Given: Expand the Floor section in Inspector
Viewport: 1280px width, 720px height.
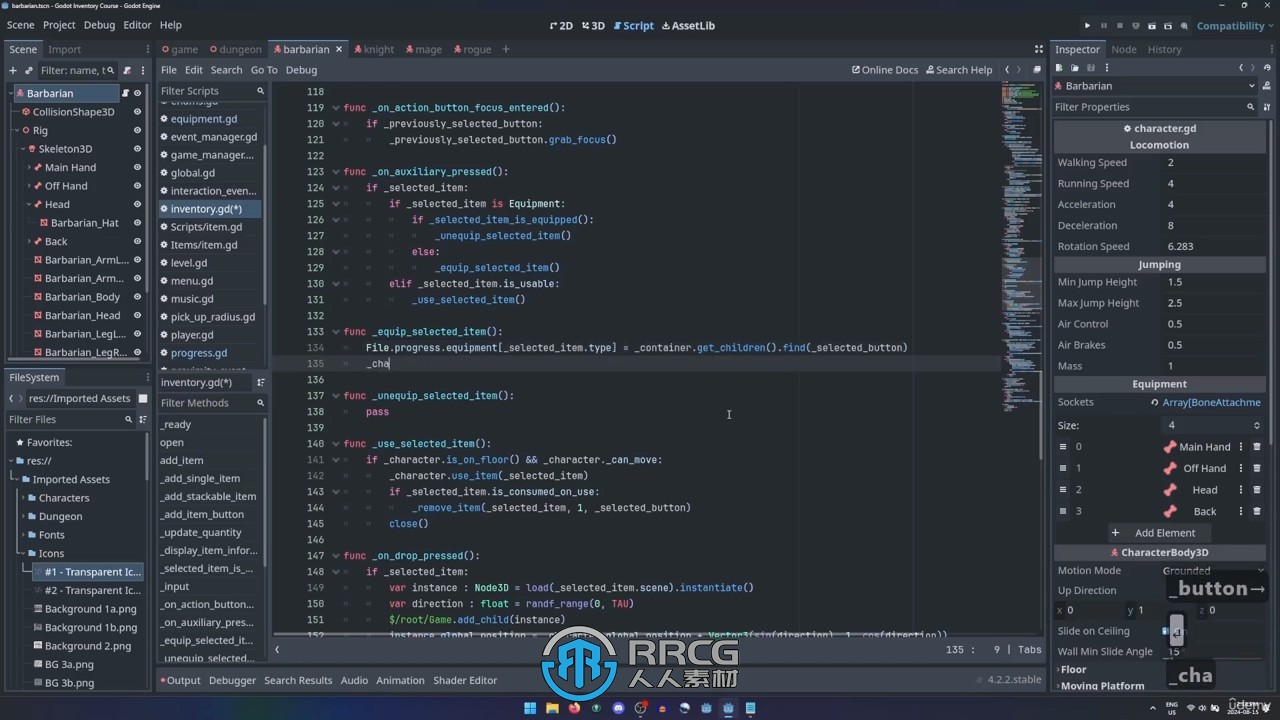Looking at the screenshot, I should [x=1074, y=669].
